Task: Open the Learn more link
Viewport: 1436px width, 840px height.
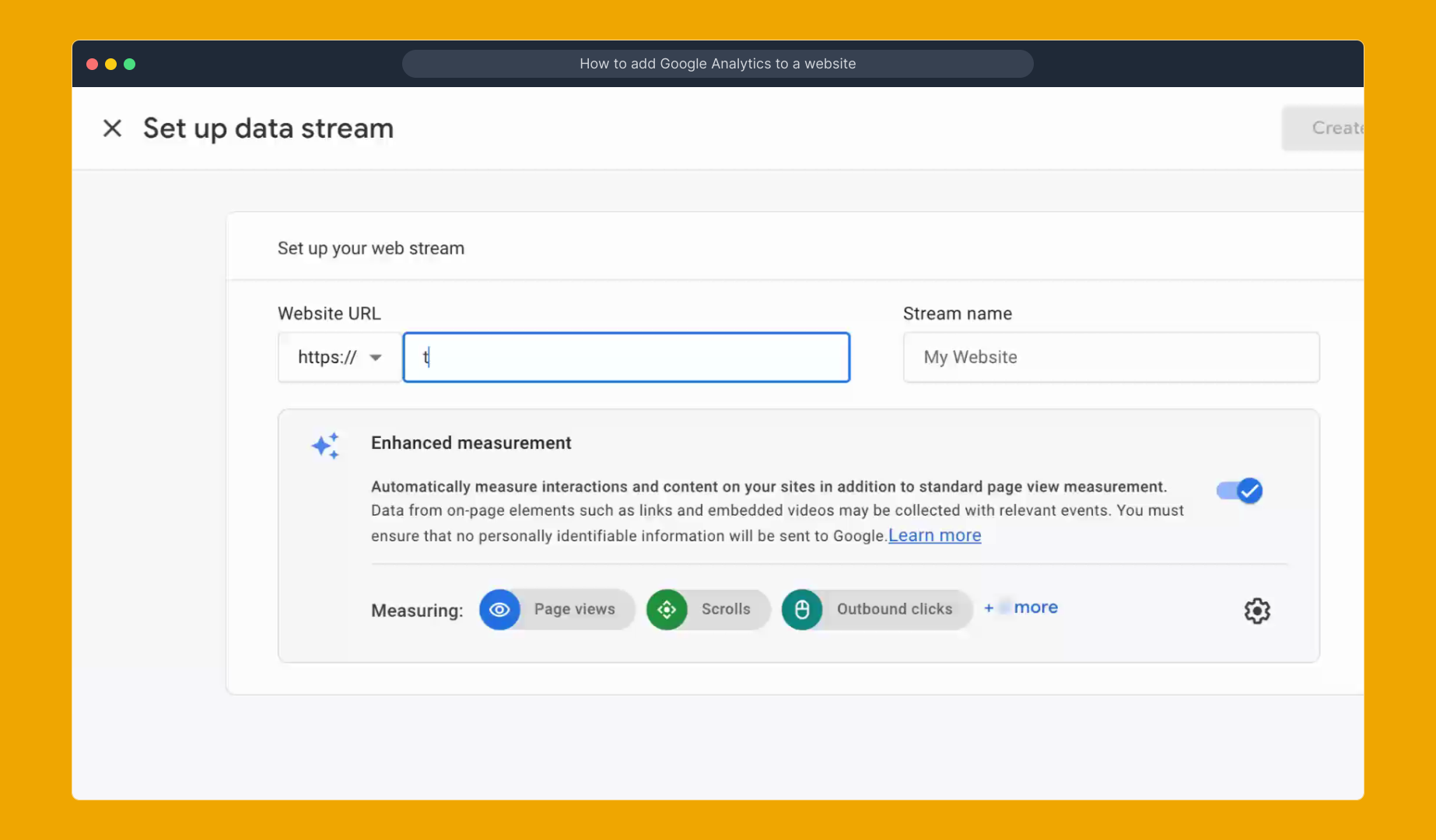Action: point(933,535)
